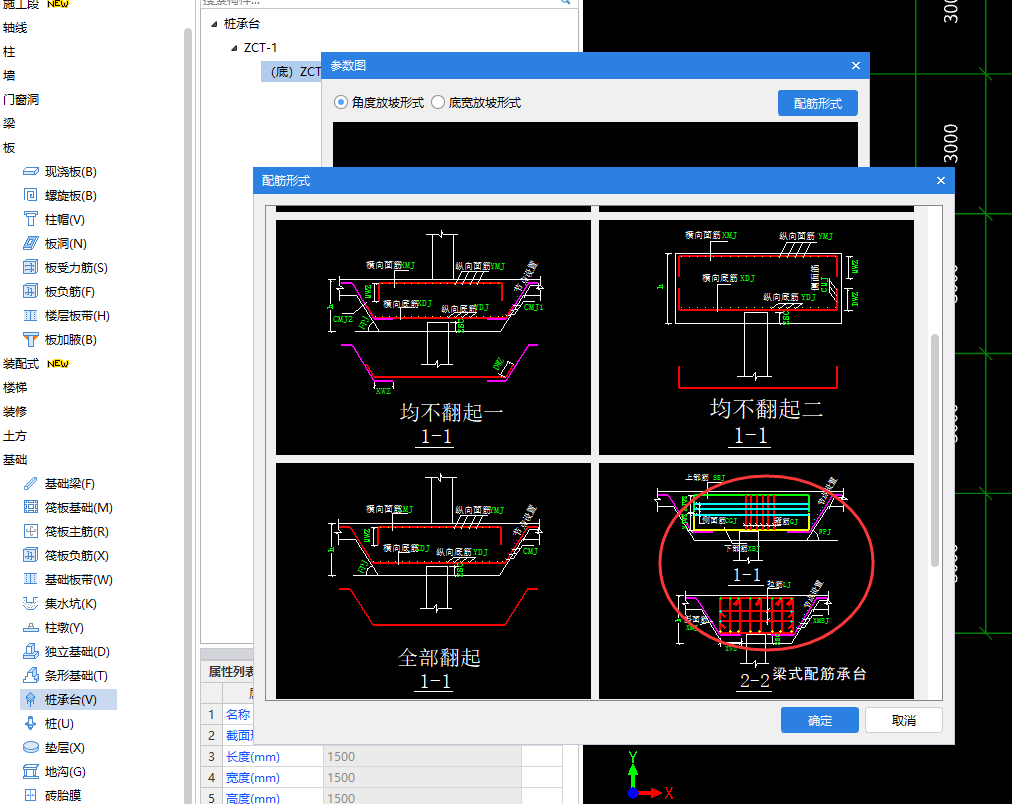Select 角度放坡形式 radio option

tap(341, 103)
